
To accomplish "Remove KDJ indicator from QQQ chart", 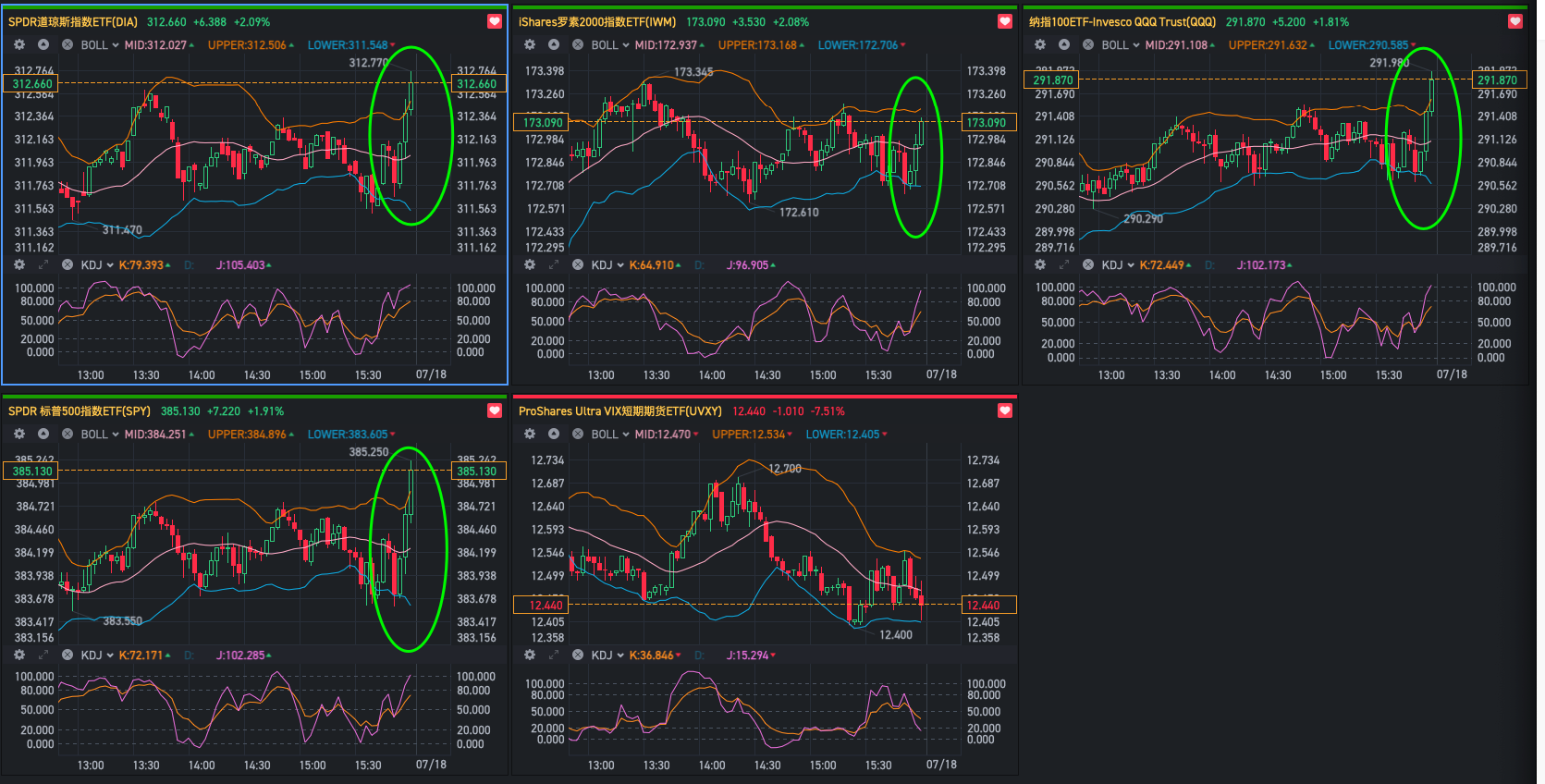I will [x=1088, y=264].
